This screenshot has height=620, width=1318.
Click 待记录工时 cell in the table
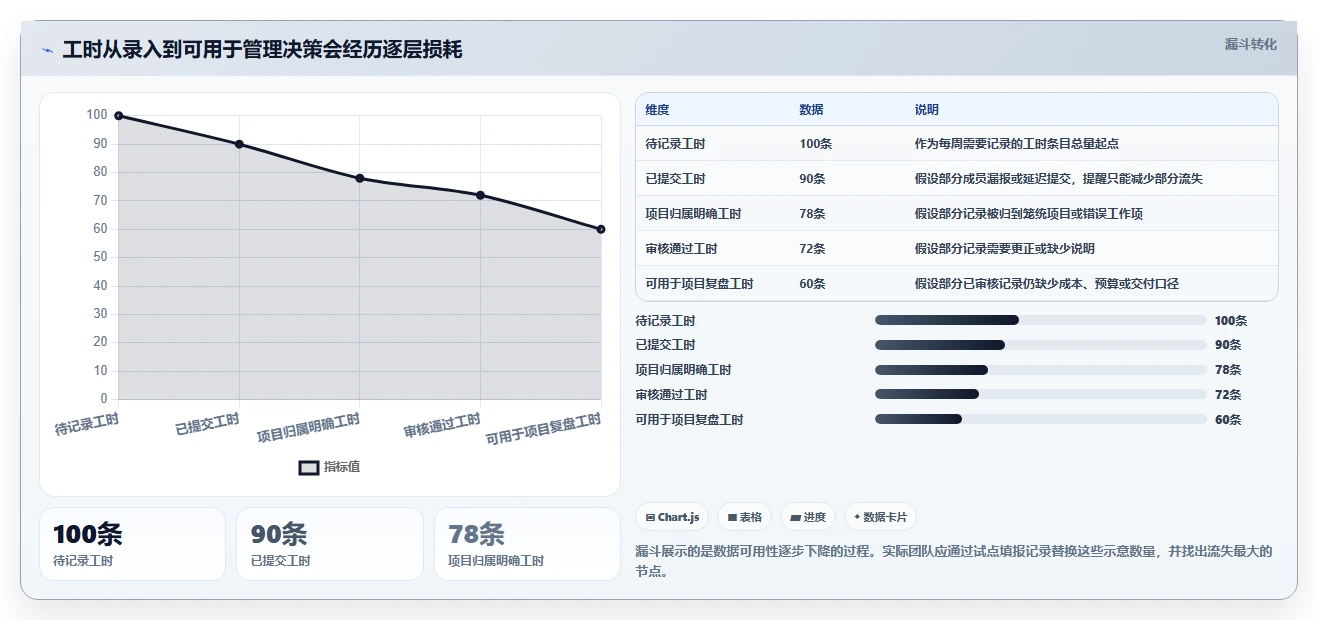[x=675, y=144]
